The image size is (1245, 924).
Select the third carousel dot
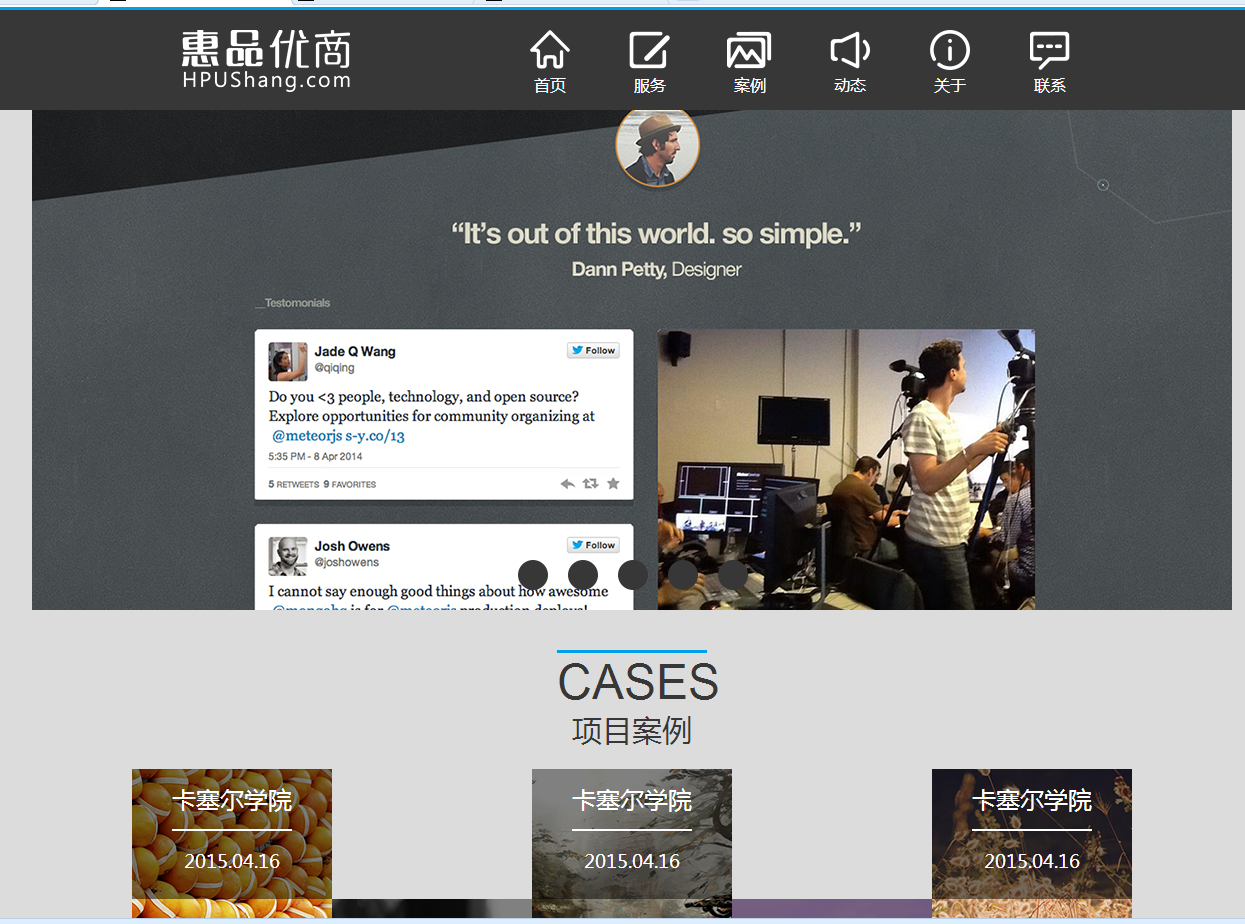tap(633, 575)
